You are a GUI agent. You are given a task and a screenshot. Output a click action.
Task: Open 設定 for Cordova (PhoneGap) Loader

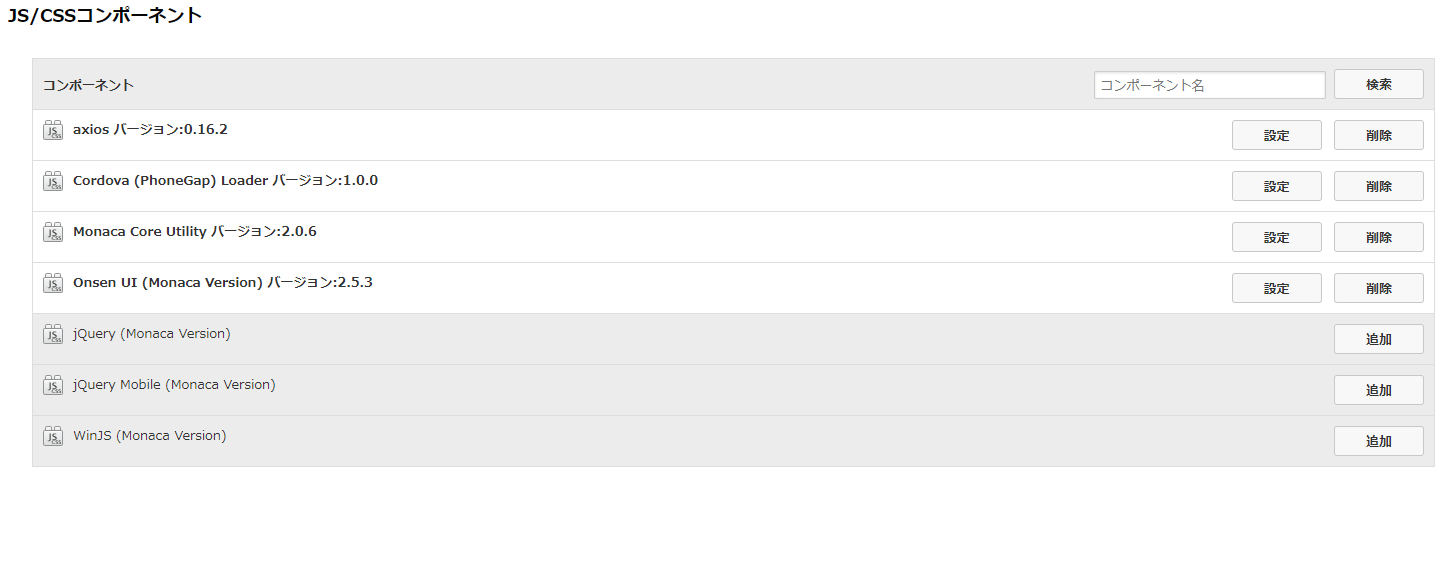tap(1276, 186)
